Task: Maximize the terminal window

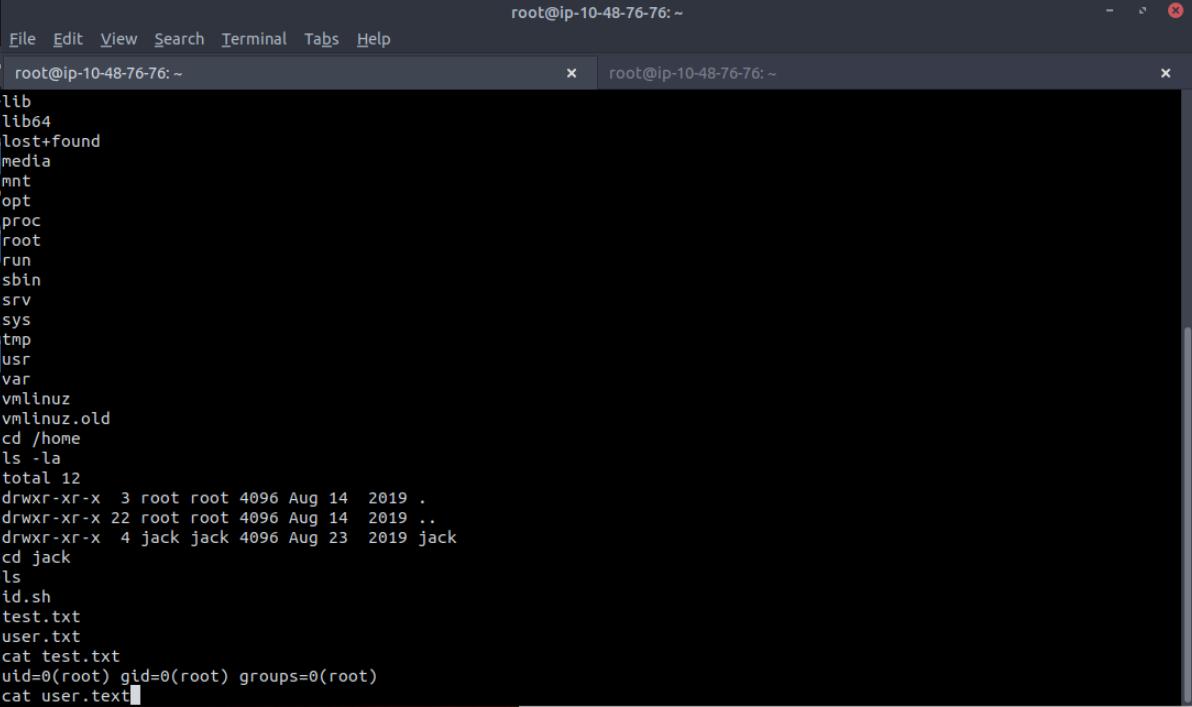Action: 1142,12
